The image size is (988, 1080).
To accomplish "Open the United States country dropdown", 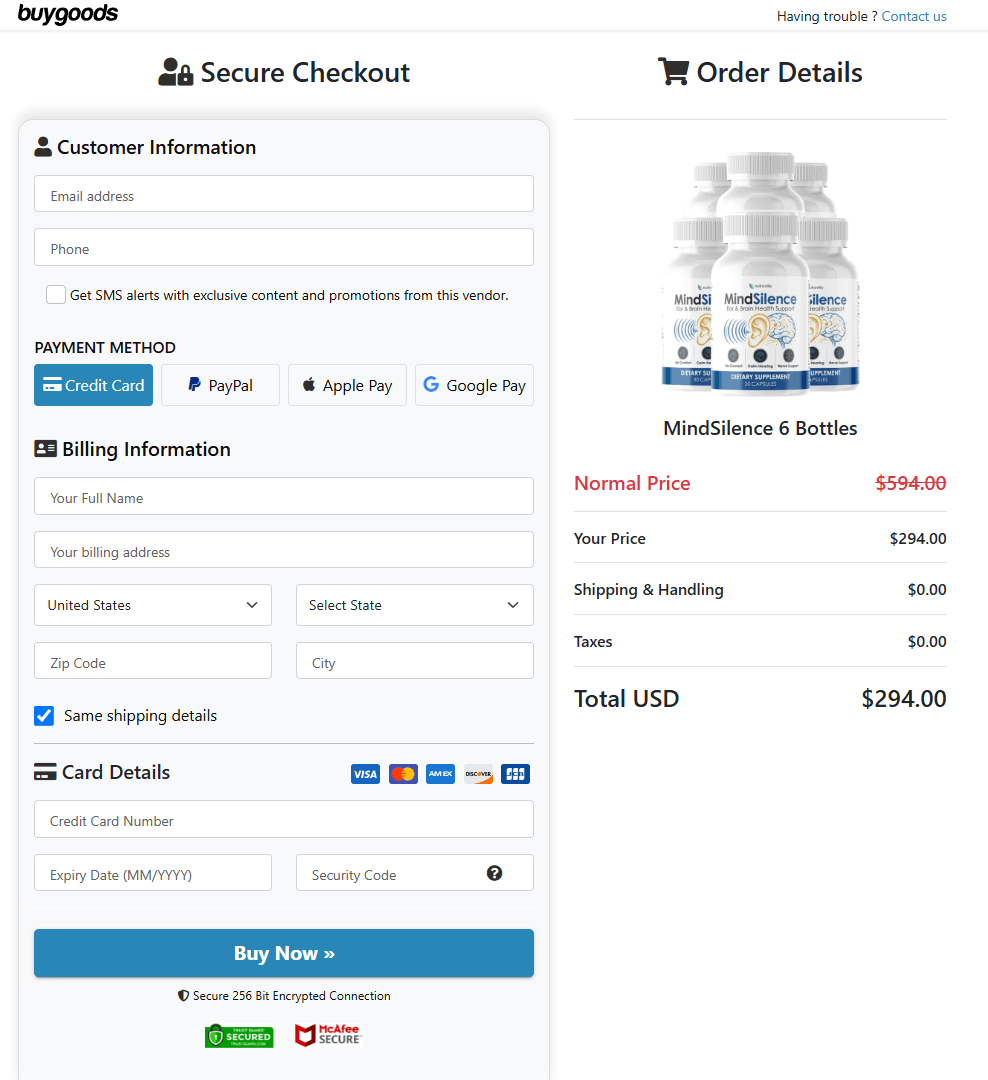I will click(x=153, y=605).
